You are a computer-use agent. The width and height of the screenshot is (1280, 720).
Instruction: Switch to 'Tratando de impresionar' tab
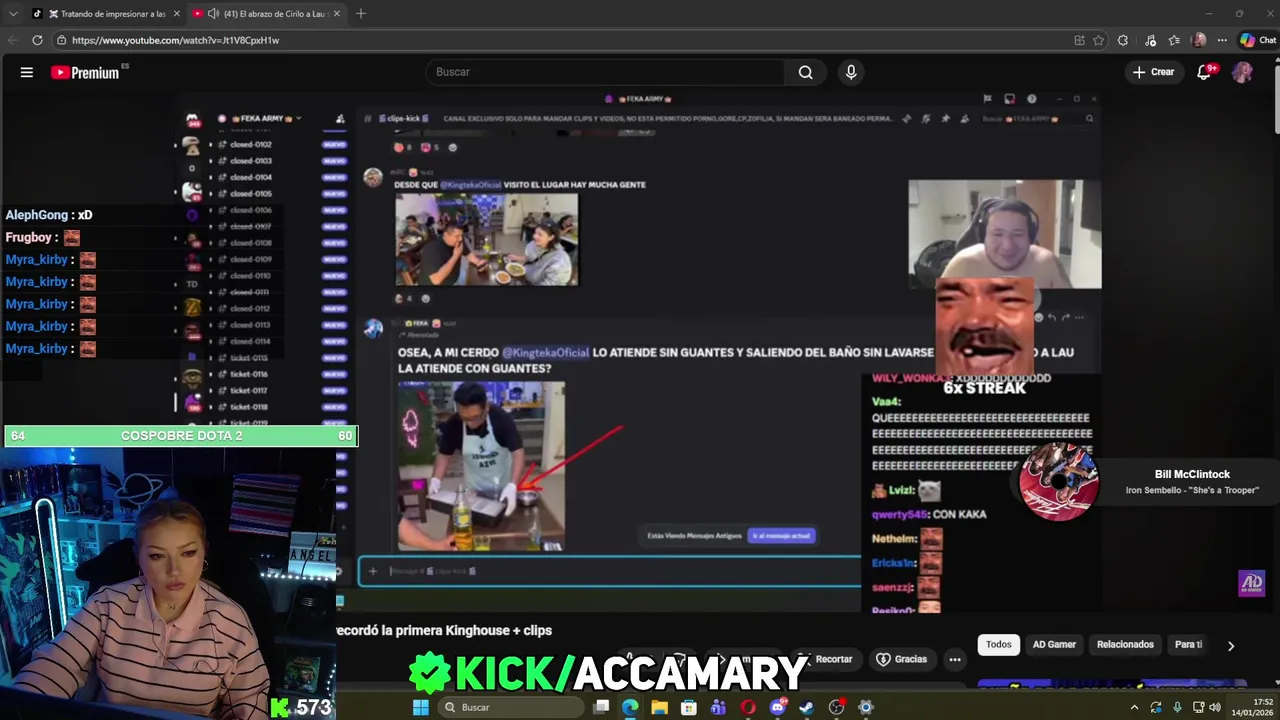point(106,14)
